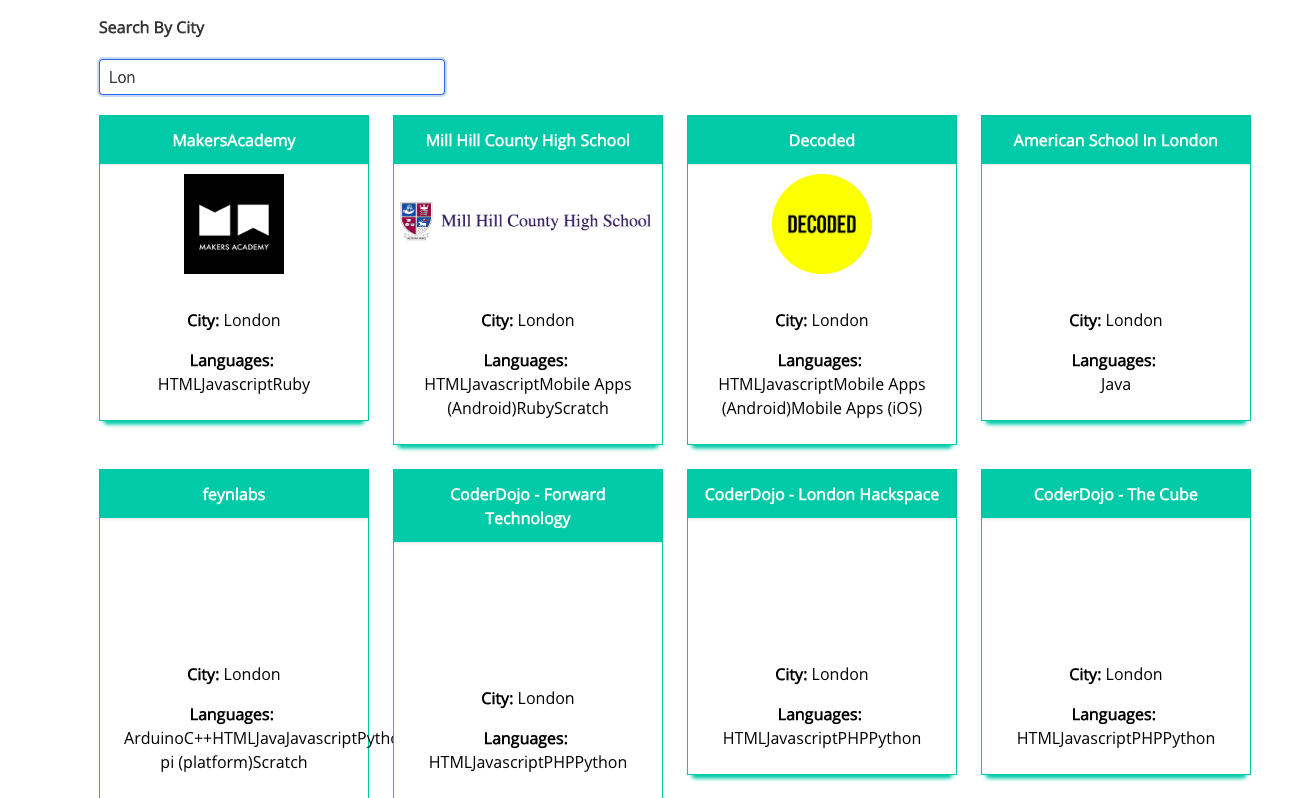1308x798 pixels.
Task: Click the Languages label in The Cube card
Action: coord(1114,714)
